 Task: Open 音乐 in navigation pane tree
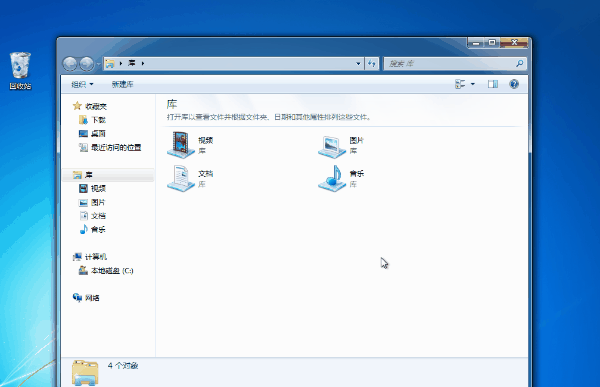pyautogui.click(x=98, y=229)
